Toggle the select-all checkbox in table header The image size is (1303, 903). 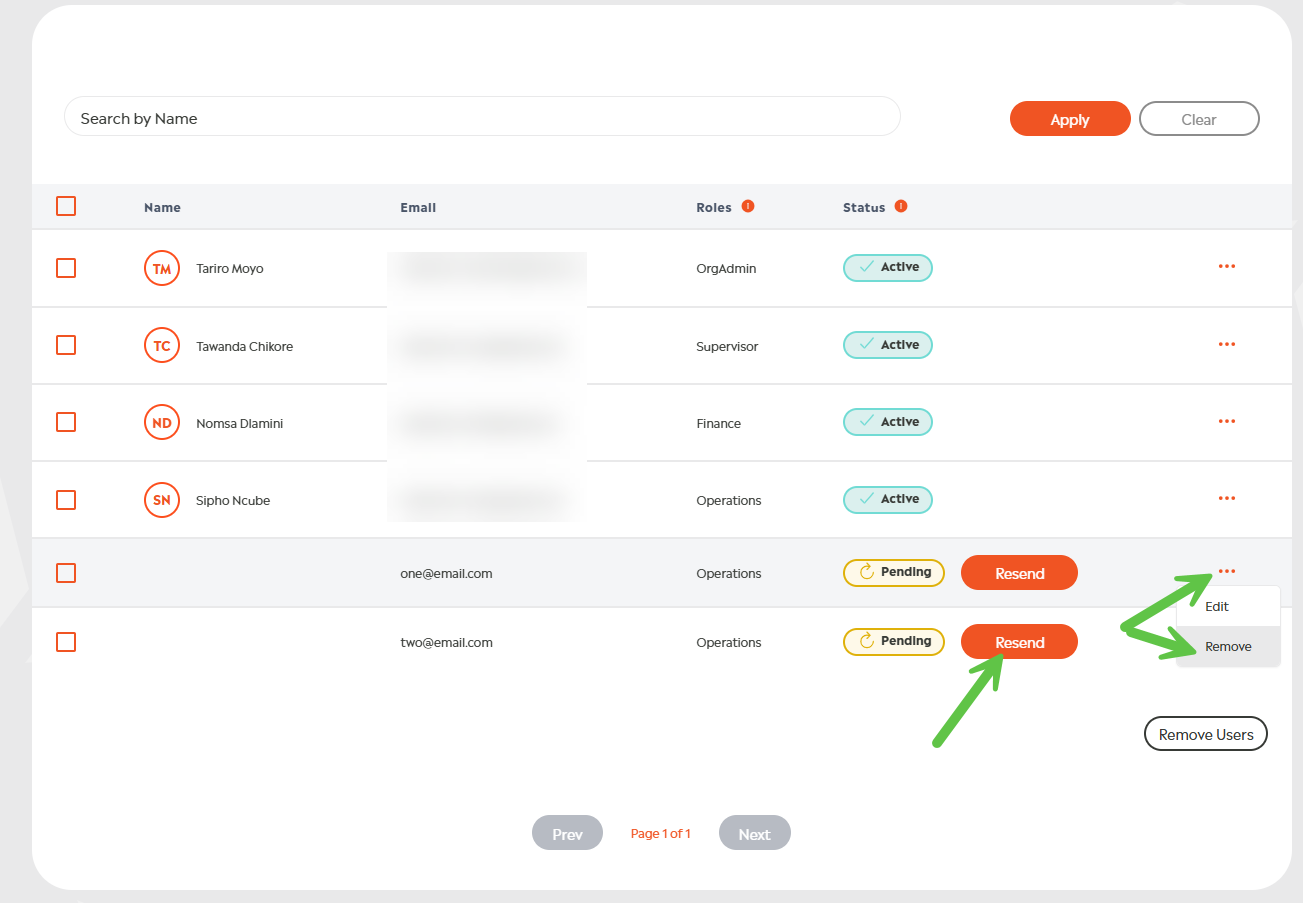pyautogui.click(x=66, y=206)
